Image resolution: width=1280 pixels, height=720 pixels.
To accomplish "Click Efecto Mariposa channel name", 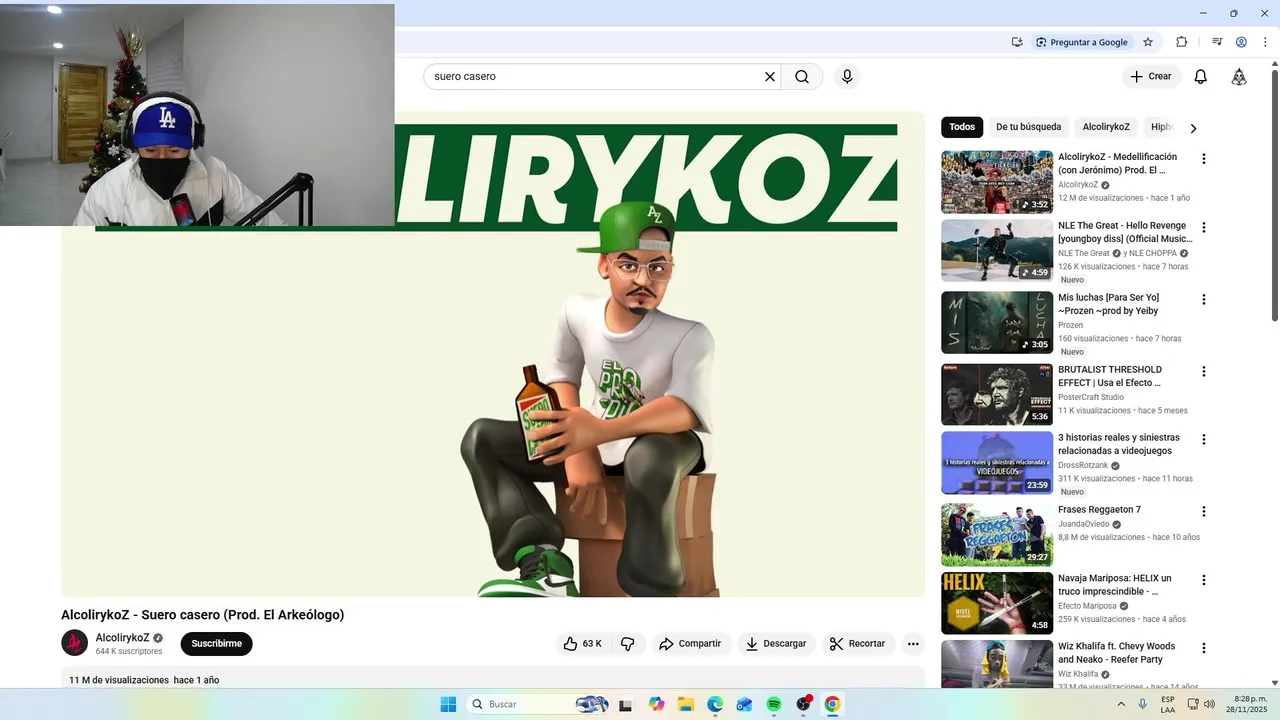I will point(1087,606).
